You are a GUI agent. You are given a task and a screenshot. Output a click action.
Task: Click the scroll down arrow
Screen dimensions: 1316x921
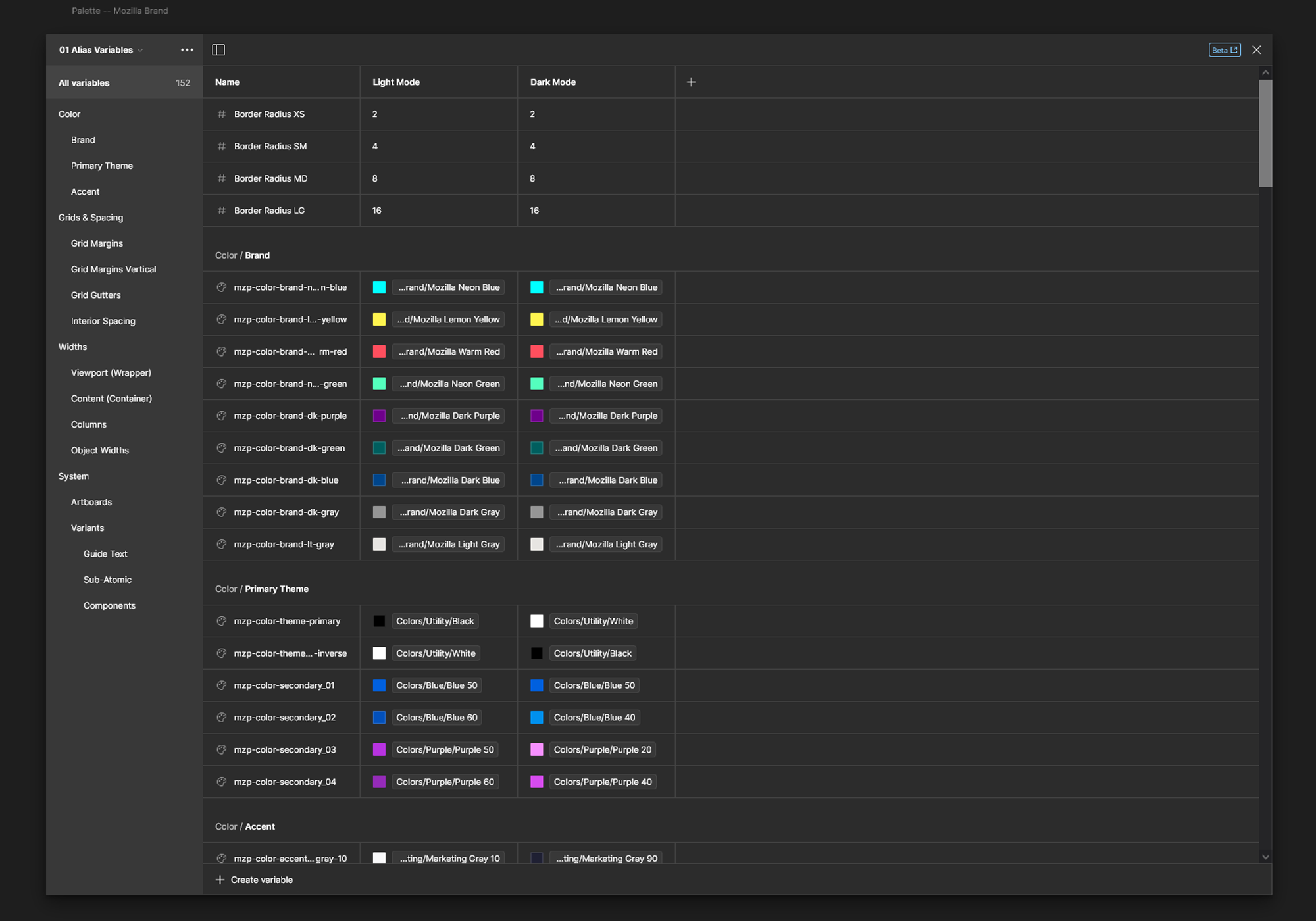pyautogui.click(x=1265, y=857)
